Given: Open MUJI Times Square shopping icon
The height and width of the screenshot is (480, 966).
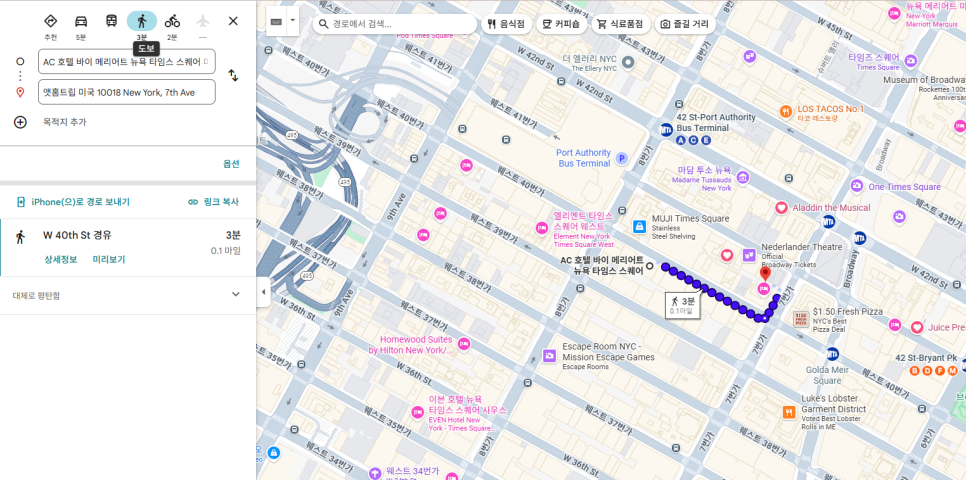Looking at the screenshot, I should pyautogui.click(x=639, y=227).
